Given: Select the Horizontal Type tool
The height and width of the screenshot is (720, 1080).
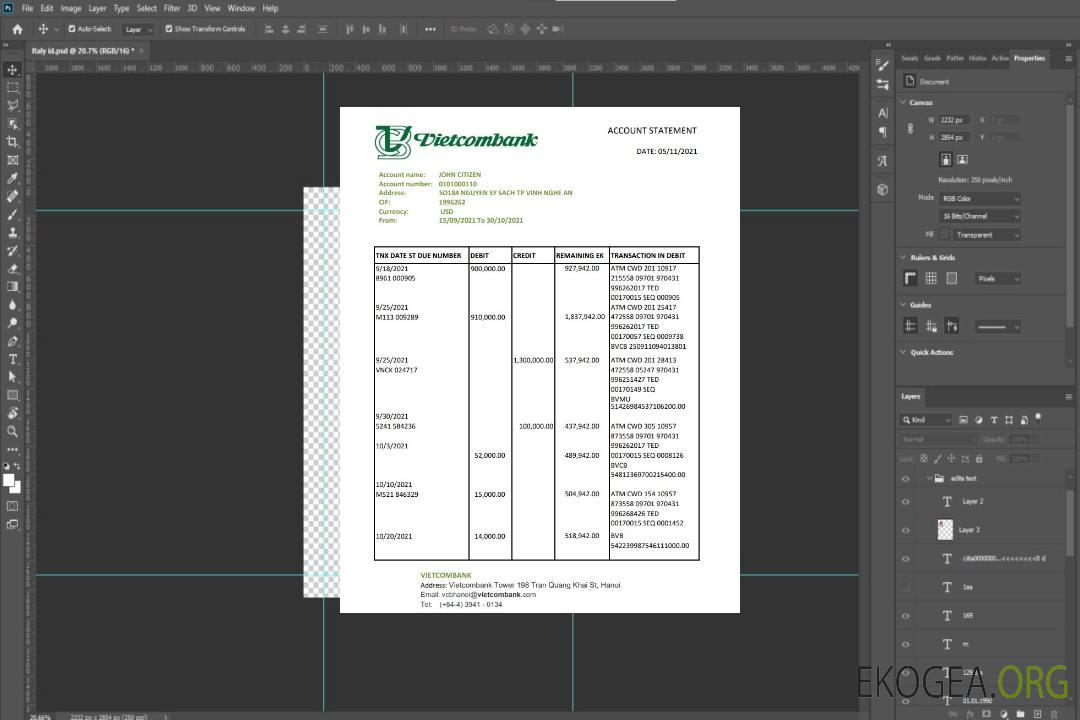Looking at the screenshot, I should pyautogui.click(x=12, y=359).
